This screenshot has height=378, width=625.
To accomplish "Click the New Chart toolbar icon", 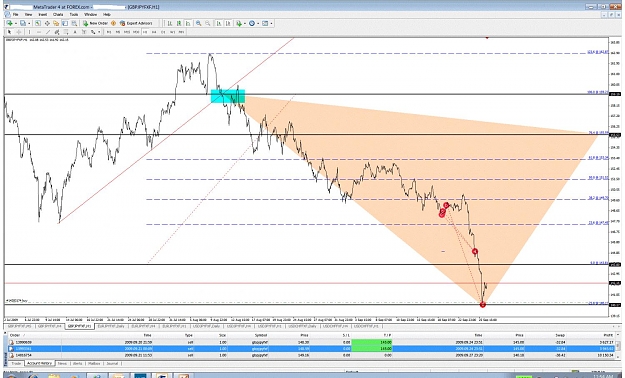I will [x=10, y=24].
